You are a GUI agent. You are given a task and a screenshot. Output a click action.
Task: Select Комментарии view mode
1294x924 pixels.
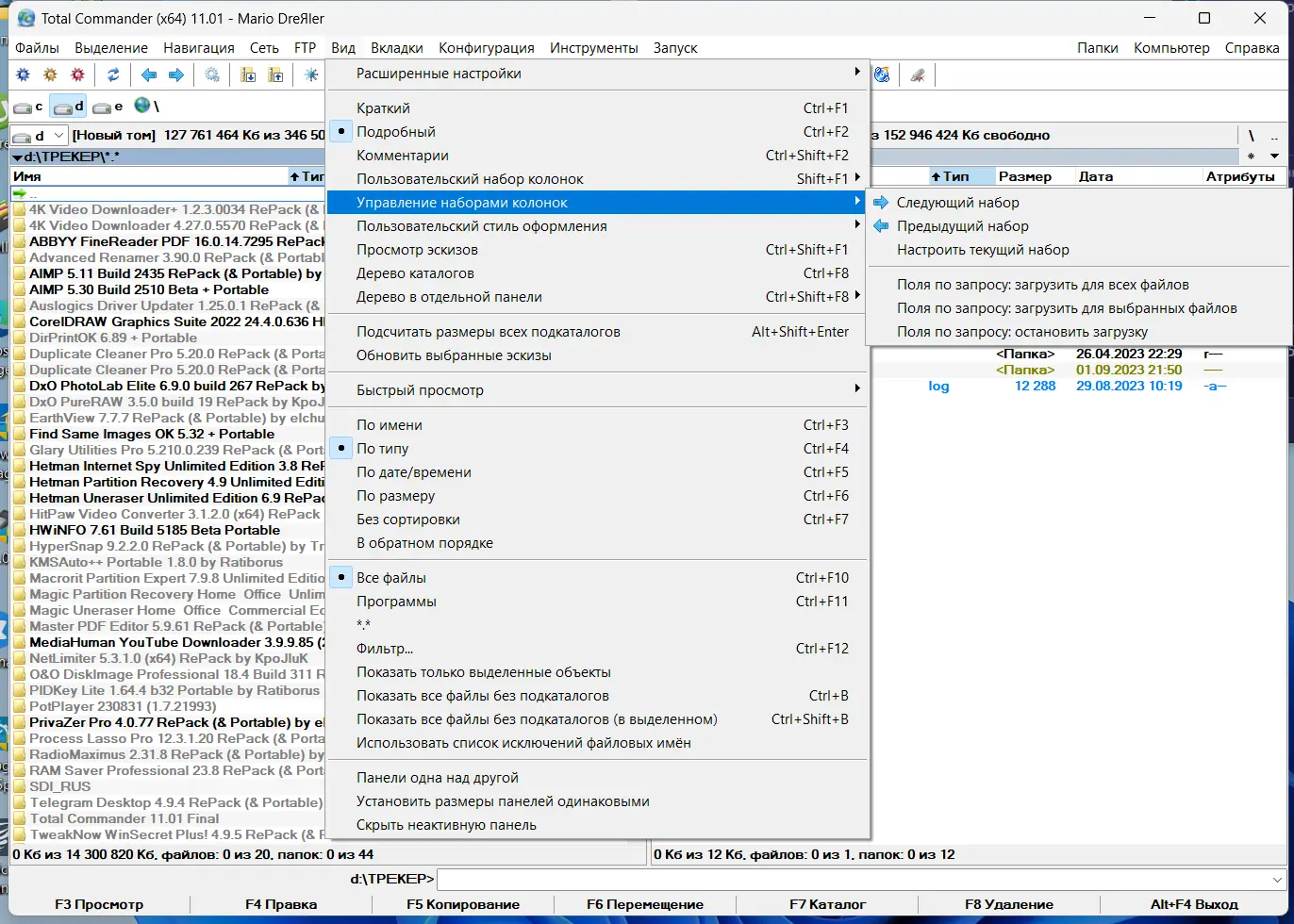596,156
